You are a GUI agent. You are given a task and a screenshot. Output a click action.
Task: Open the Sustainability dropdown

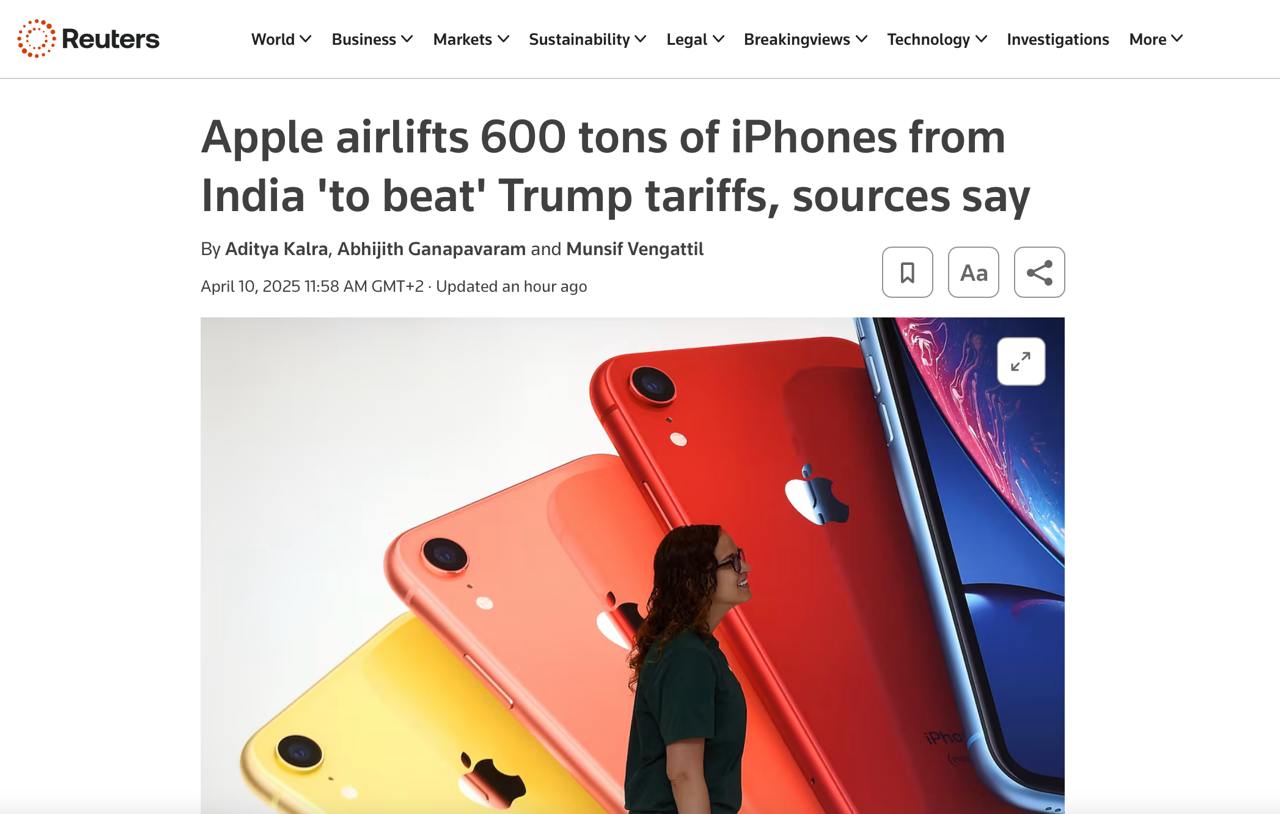coord(588,39)
